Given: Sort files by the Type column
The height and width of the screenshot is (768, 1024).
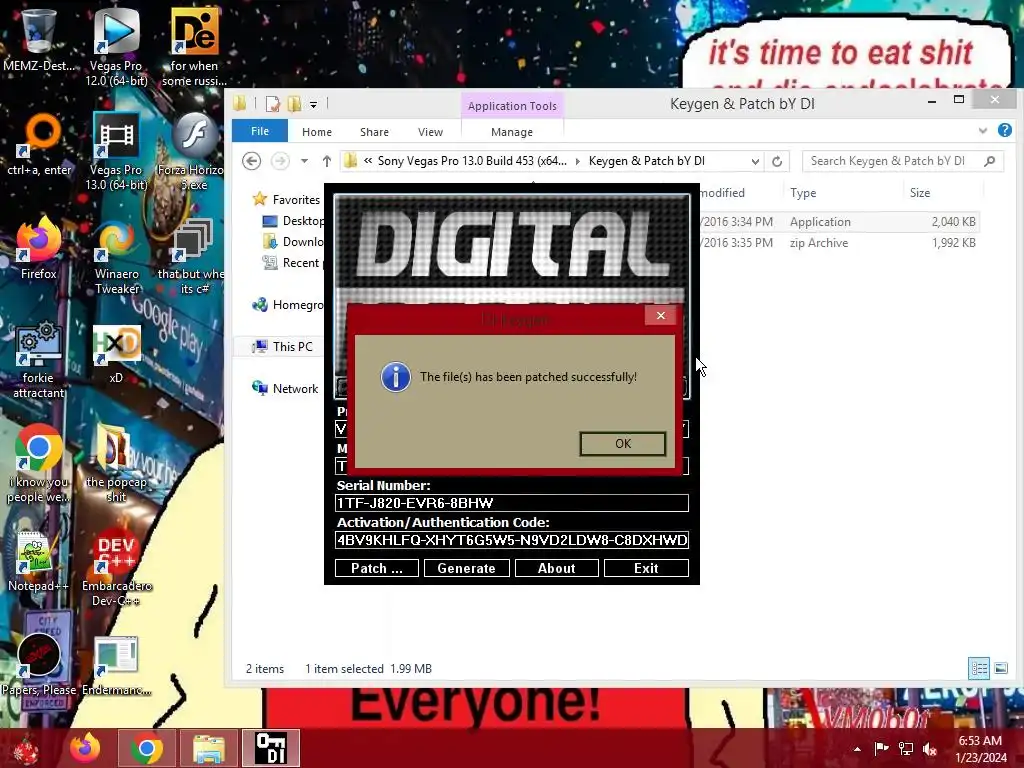Looking at the screenshot, I should (x=803, y=193).
